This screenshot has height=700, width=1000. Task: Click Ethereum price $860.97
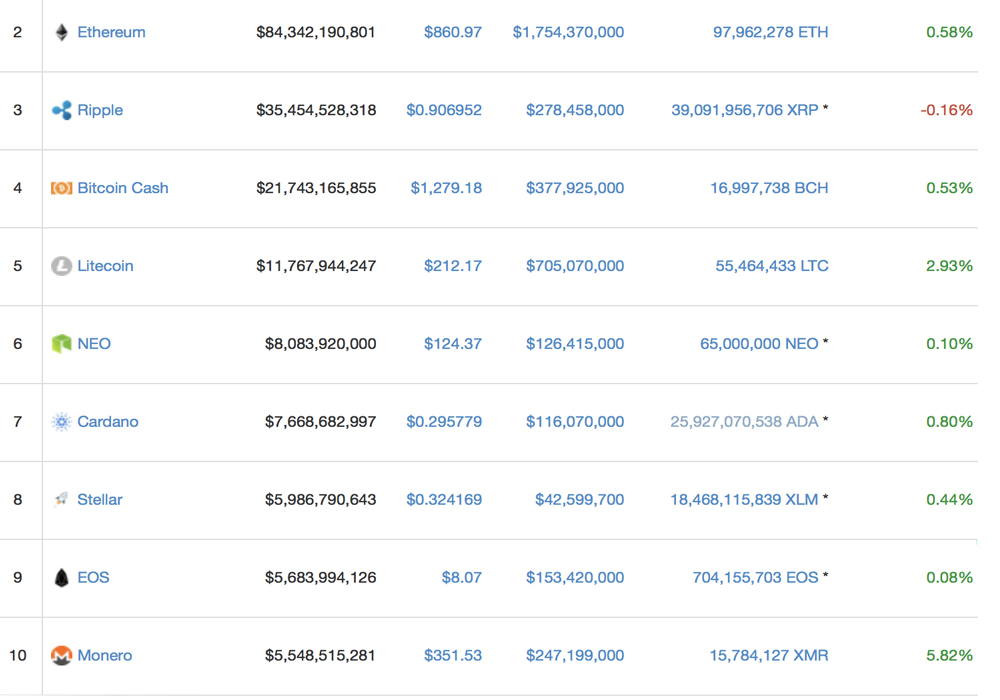[x=453, y=32]
